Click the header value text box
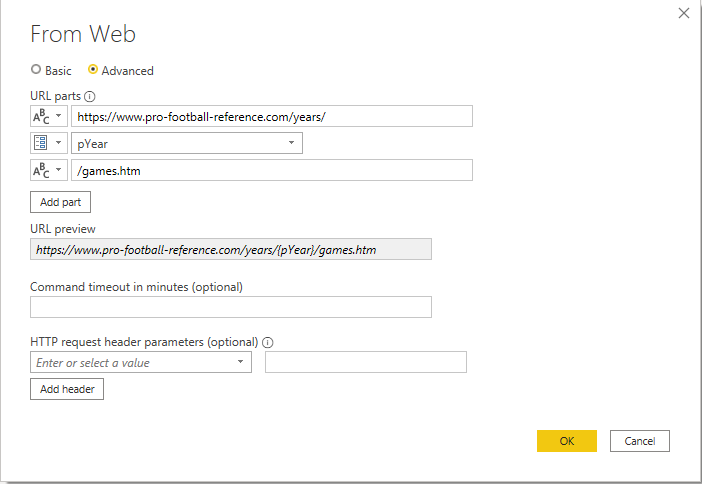This screenshot has width=702, height=484. pyautogui.click(x=365, y=363)
